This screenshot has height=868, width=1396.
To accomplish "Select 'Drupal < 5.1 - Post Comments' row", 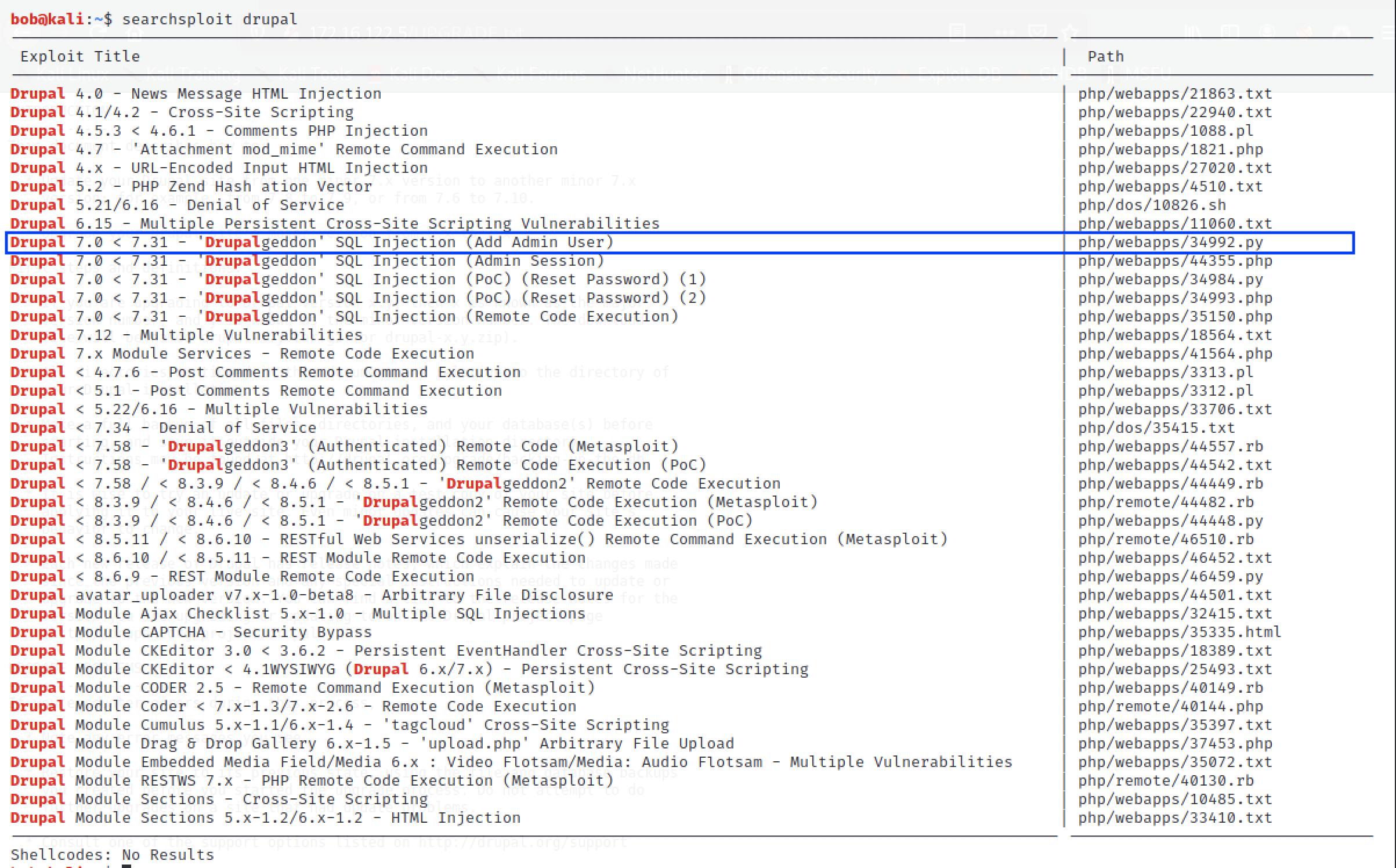I will click(256, 390).
